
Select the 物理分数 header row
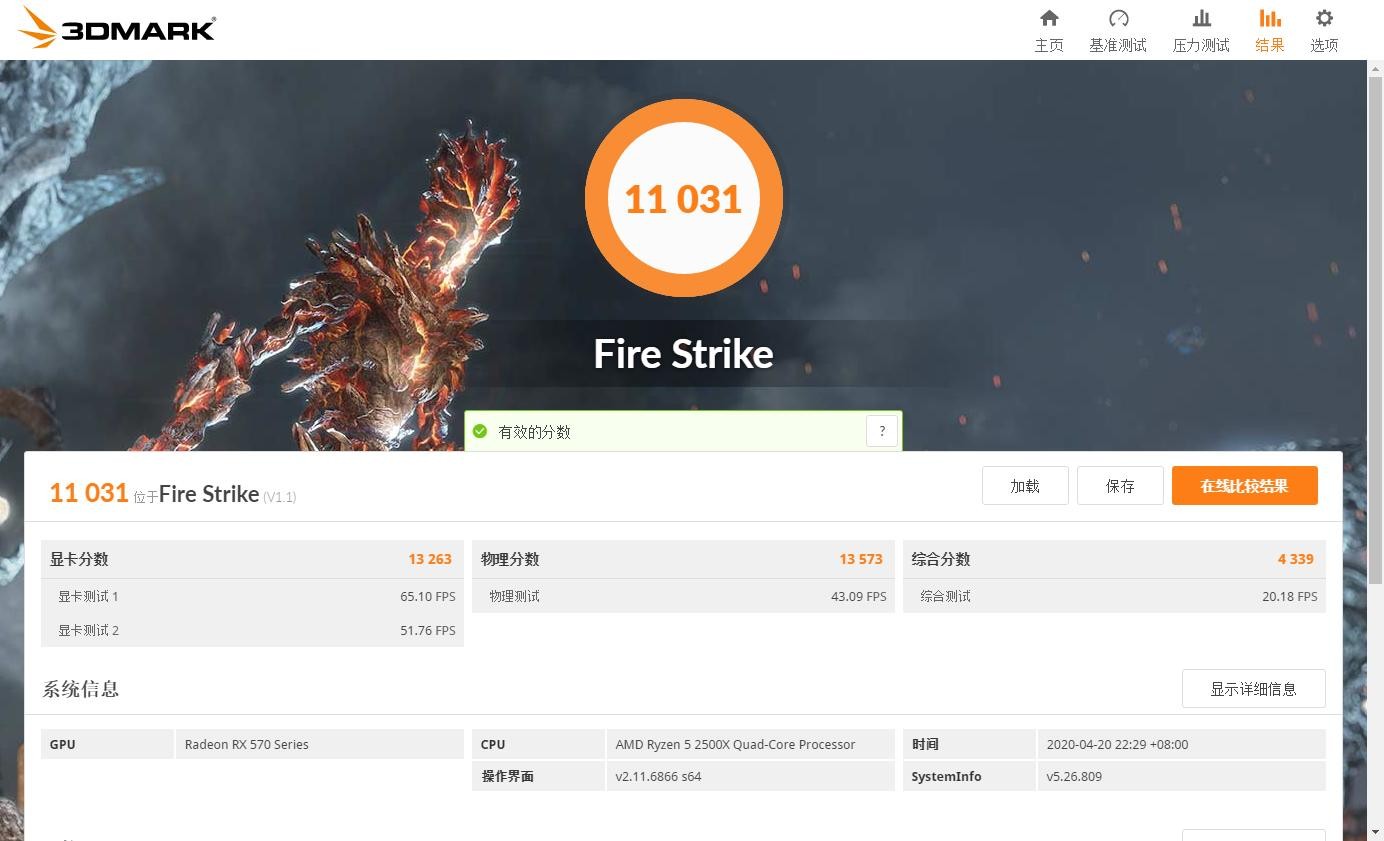683,559
